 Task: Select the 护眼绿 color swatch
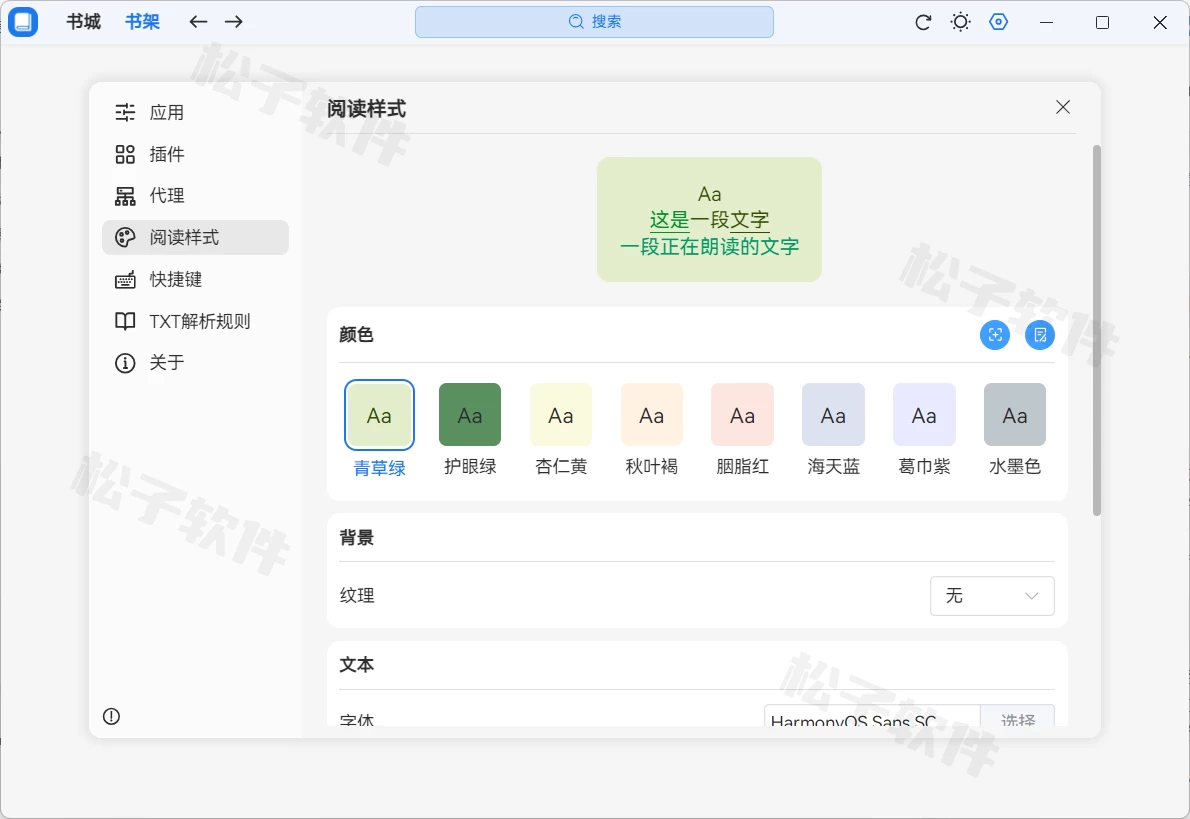(x=470, y=414)
